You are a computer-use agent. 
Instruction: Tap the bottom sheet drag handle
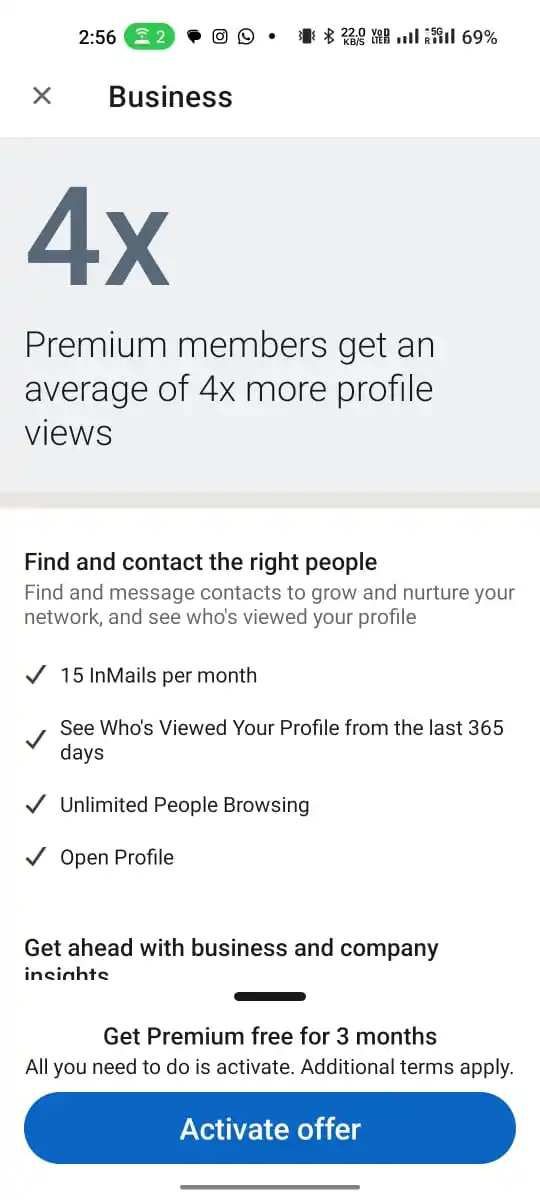click(270, 997)
